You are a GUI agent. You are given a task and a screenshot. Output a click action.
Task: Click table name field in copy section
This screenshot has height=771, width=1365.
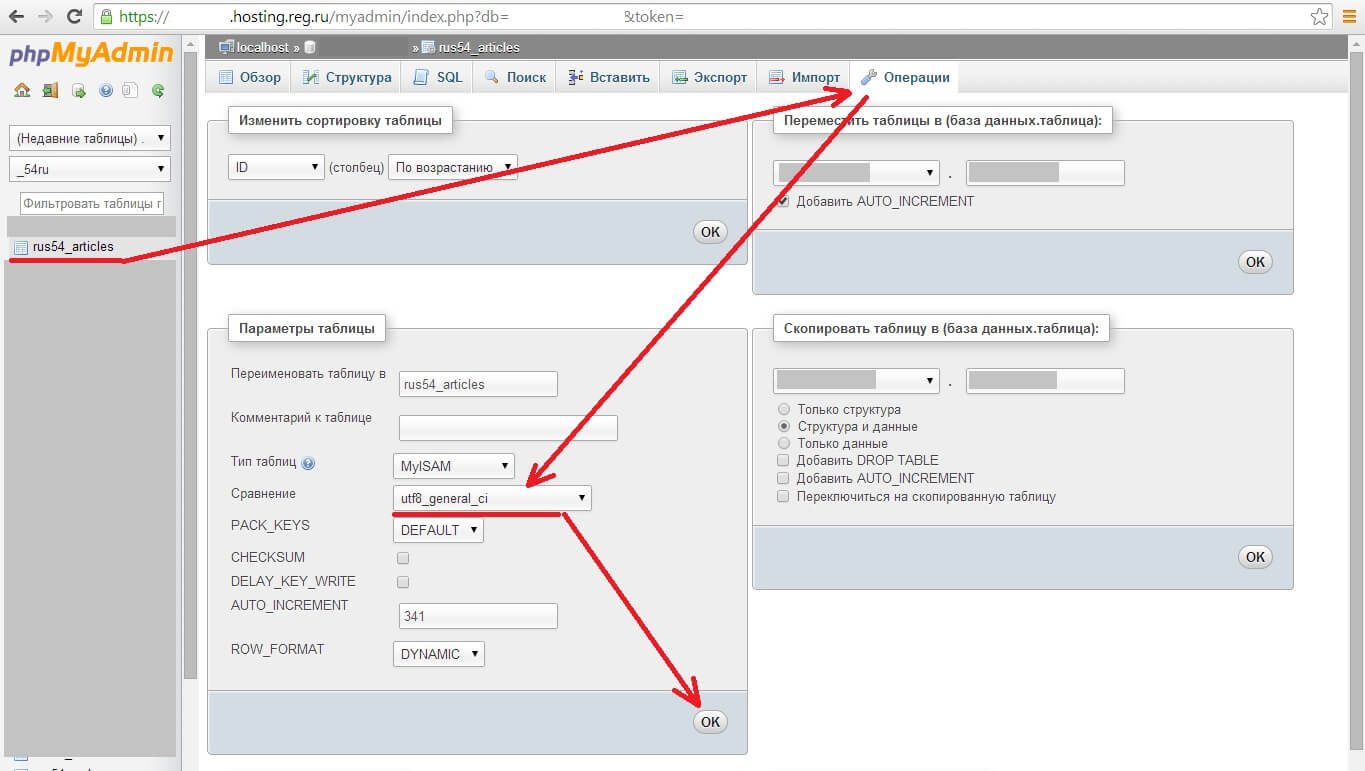tap(1045, 381)
